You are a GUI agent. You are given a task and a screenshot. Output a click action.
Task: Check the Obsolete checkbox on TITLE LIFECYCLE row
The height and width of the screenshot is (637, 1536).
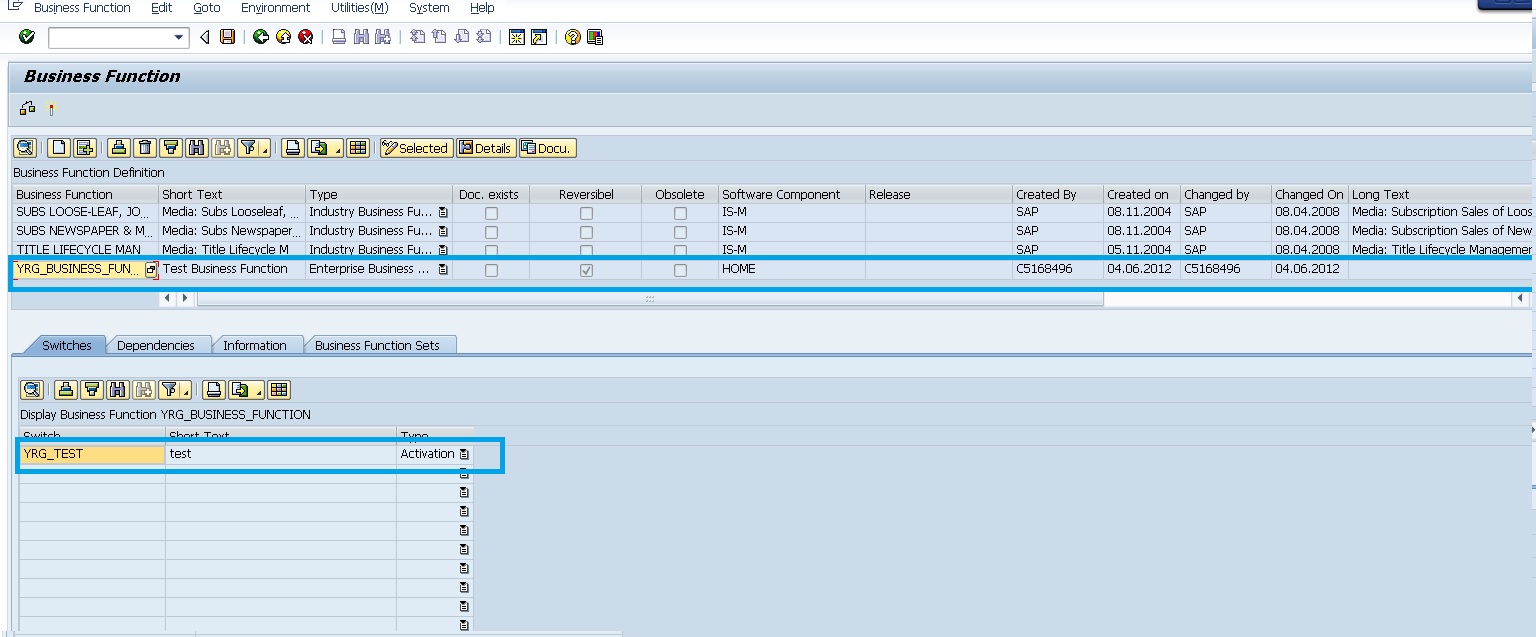(680, 249)
